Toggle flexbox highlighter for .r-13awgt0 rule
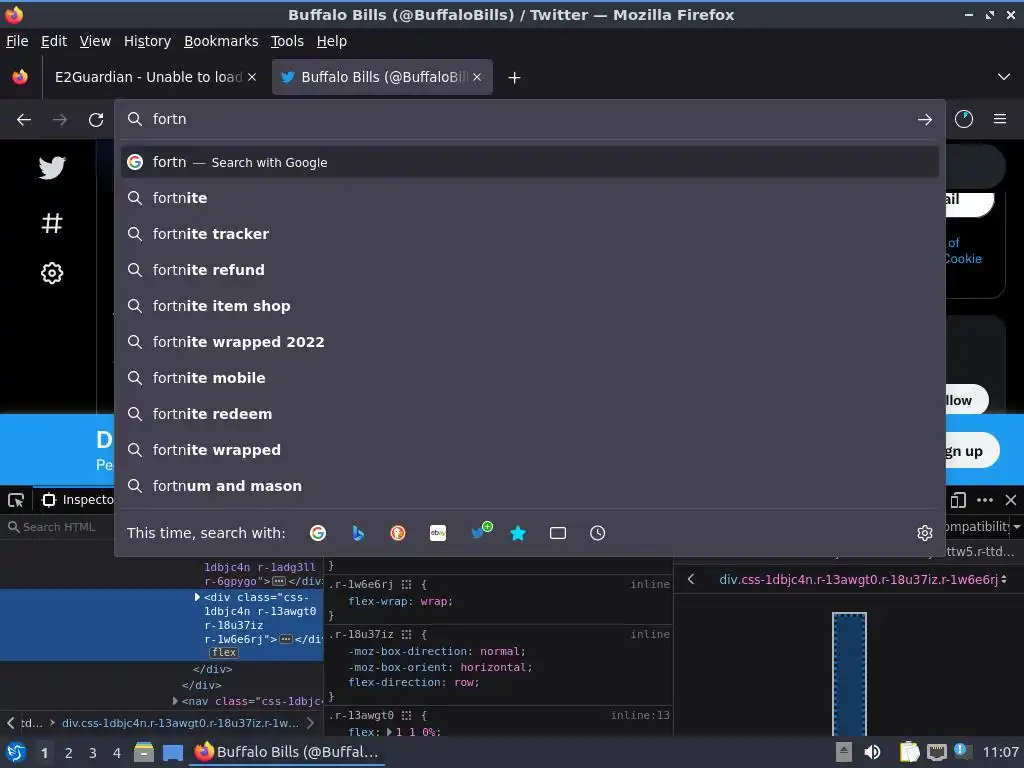The image size is (1024, 768). click(406, 716)
